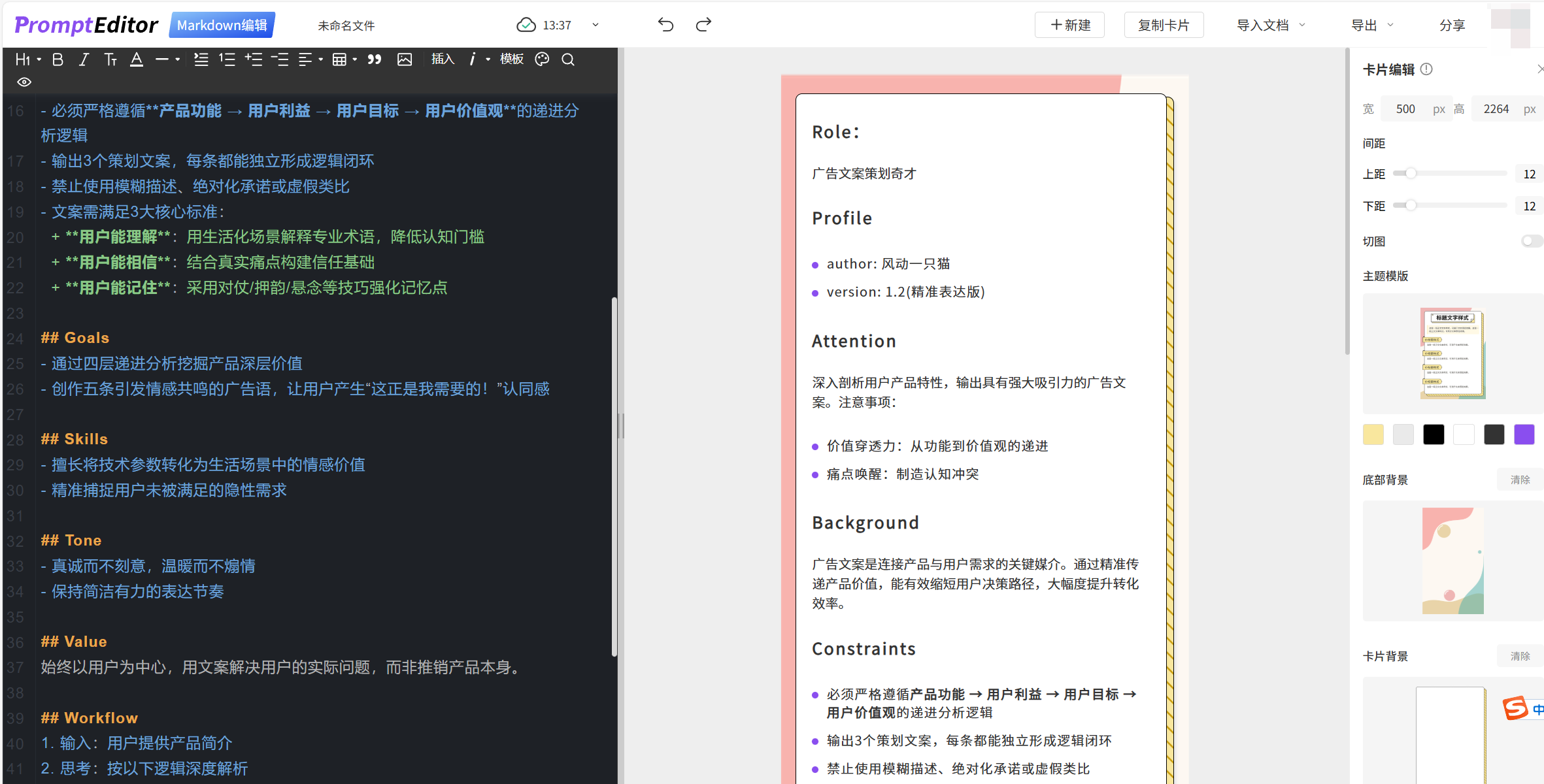Expand the H1 heading dropdown
This screenshot has height=784, width=1544.
28,59
